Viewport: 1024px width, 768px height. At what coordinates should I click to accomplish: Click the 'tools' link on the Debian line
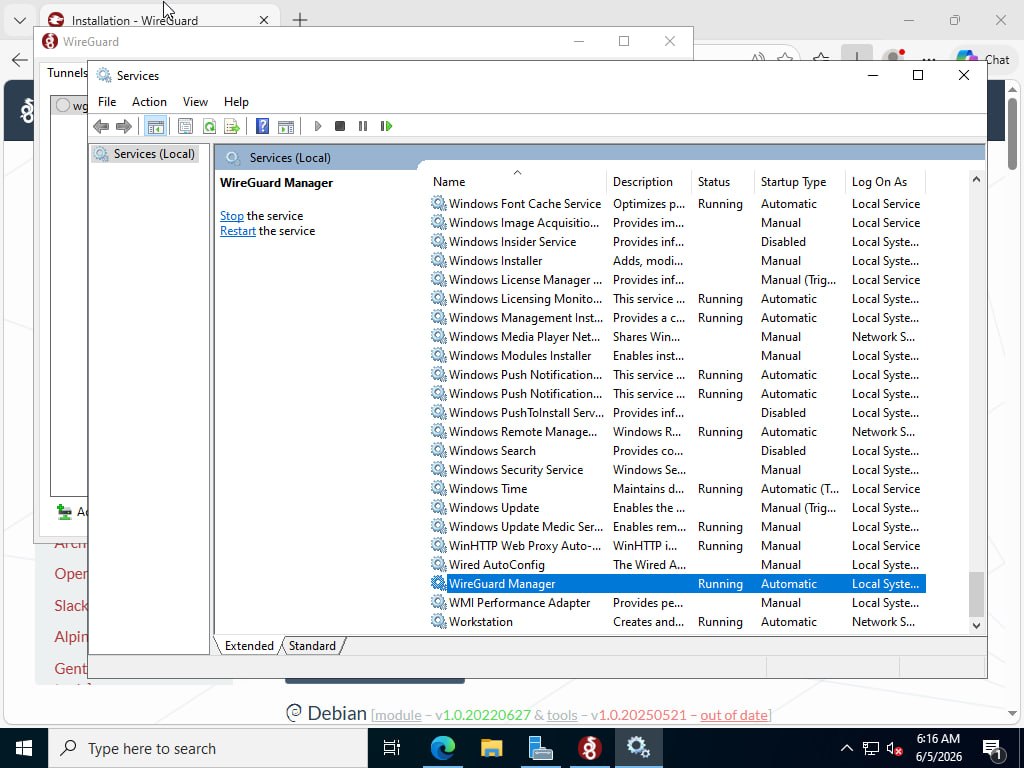562,715
